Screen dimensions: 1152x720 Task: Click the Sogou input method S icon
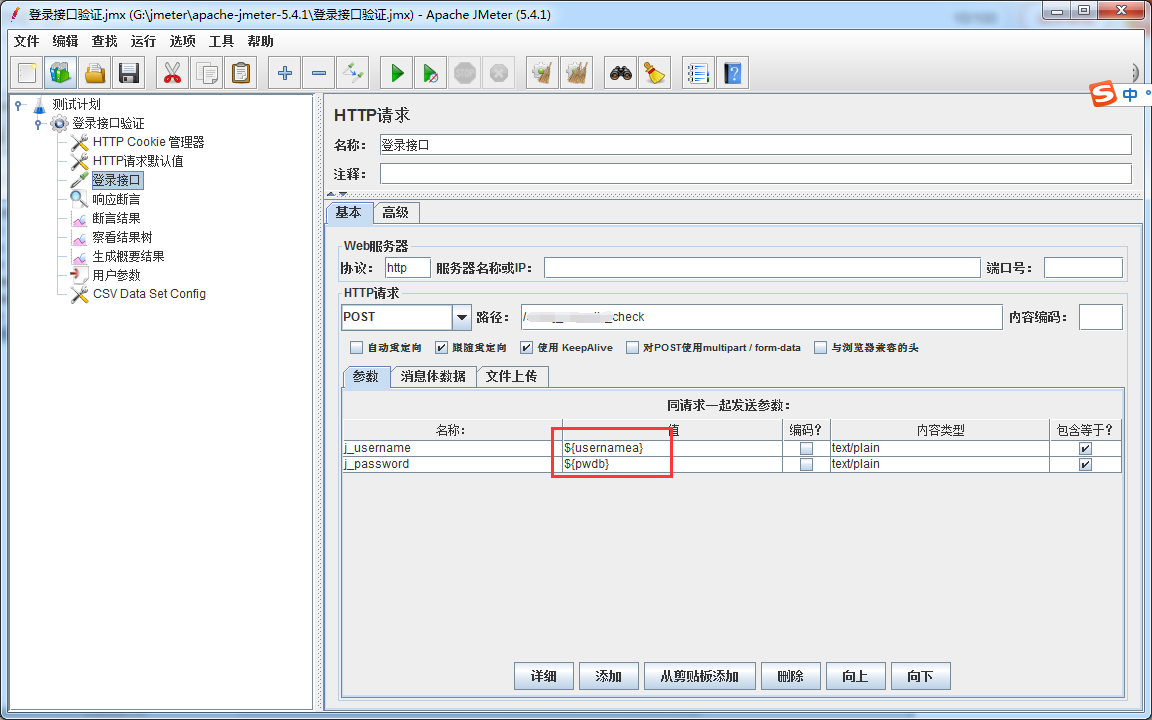point(1102,95)
